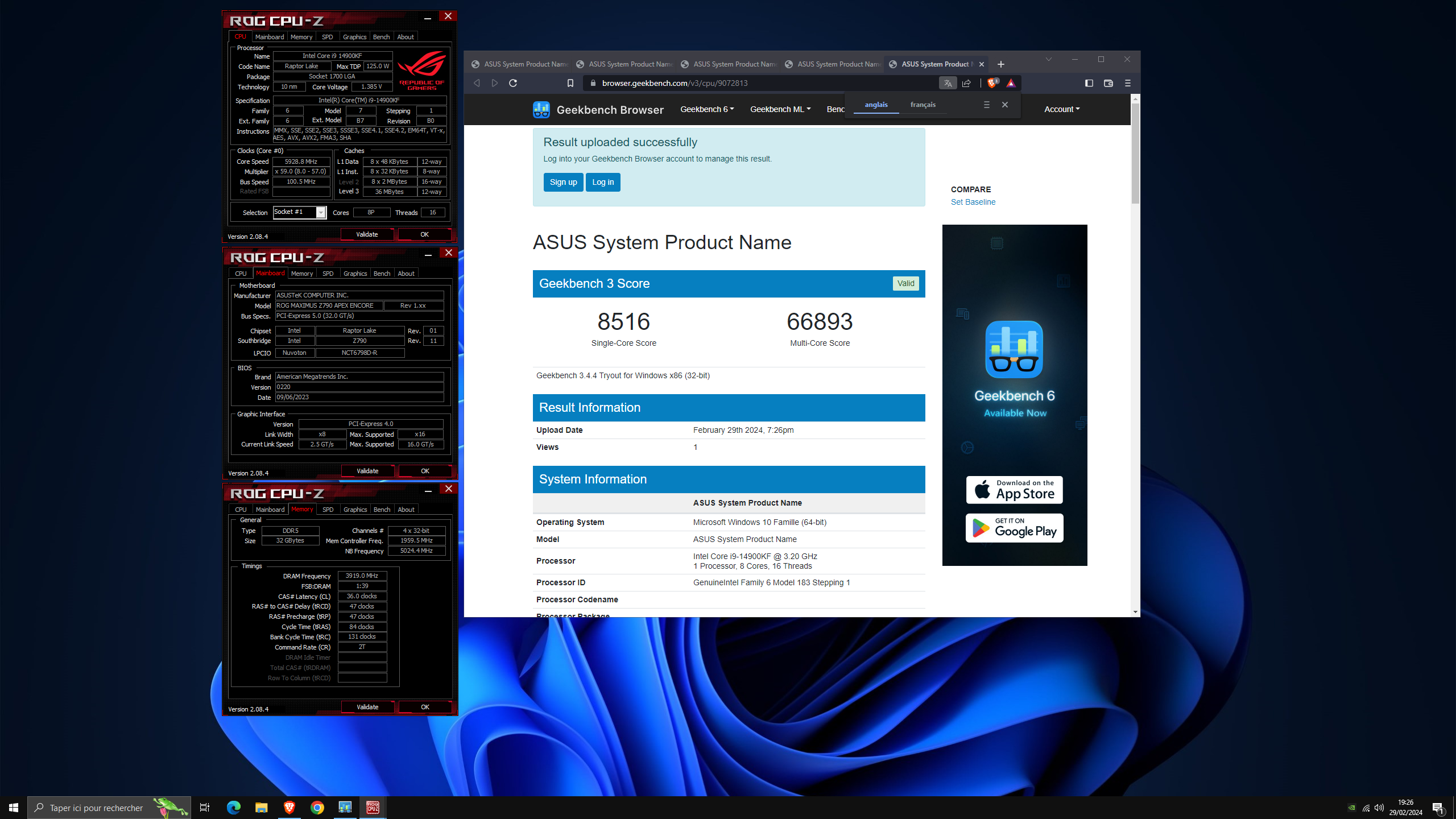Click the Valid badge on Geekbench 3 Score

tap(906, 283)
